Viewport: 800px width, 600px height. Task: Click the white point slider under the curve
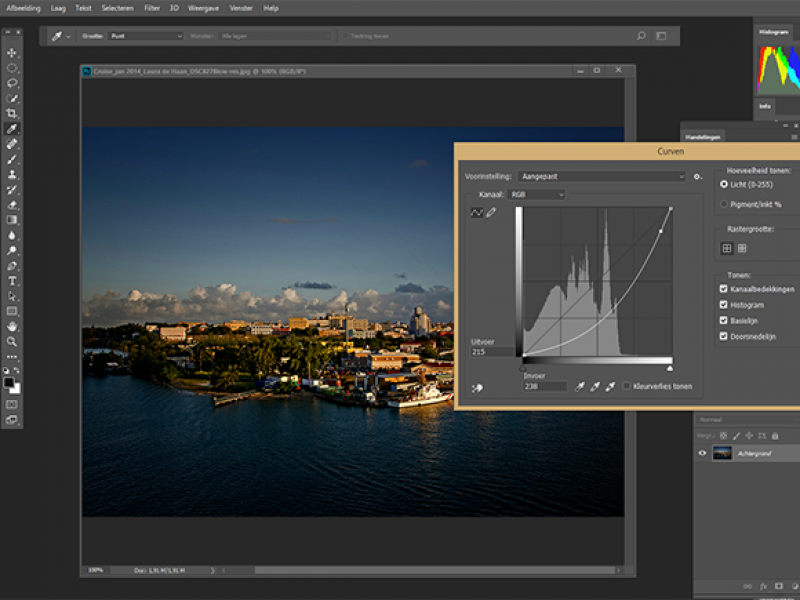point(669,368)
